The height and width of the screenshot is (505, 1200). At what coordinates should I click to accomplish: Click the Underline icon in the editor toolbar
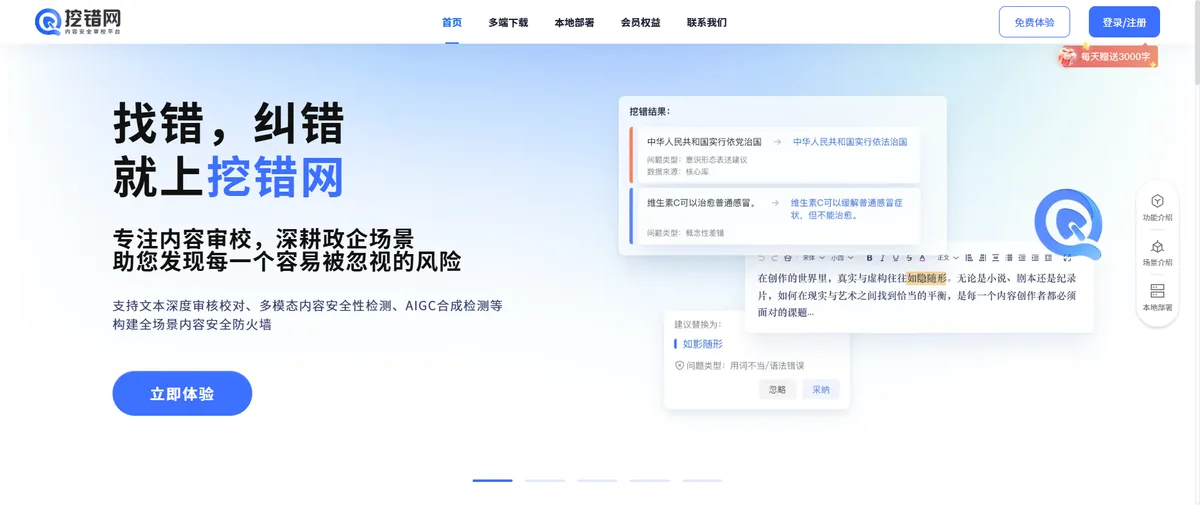click(x=896, y=258)
